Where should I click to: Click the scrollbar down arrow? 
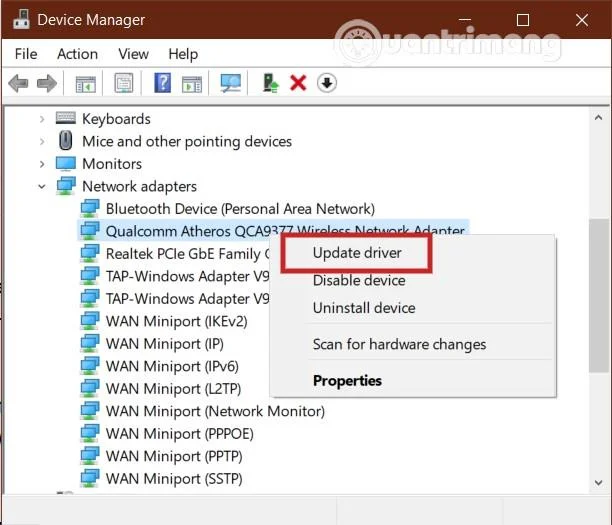click(x=598, y=483)
